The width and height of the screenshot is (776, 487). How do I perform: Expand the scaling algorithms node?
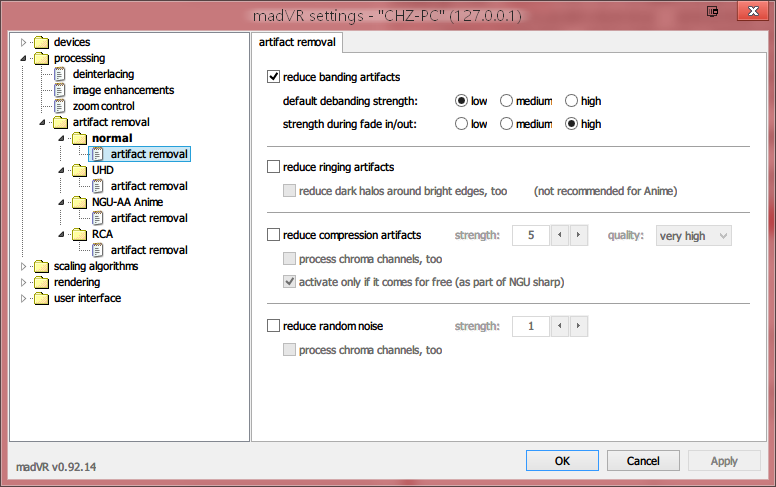point(23,266)
